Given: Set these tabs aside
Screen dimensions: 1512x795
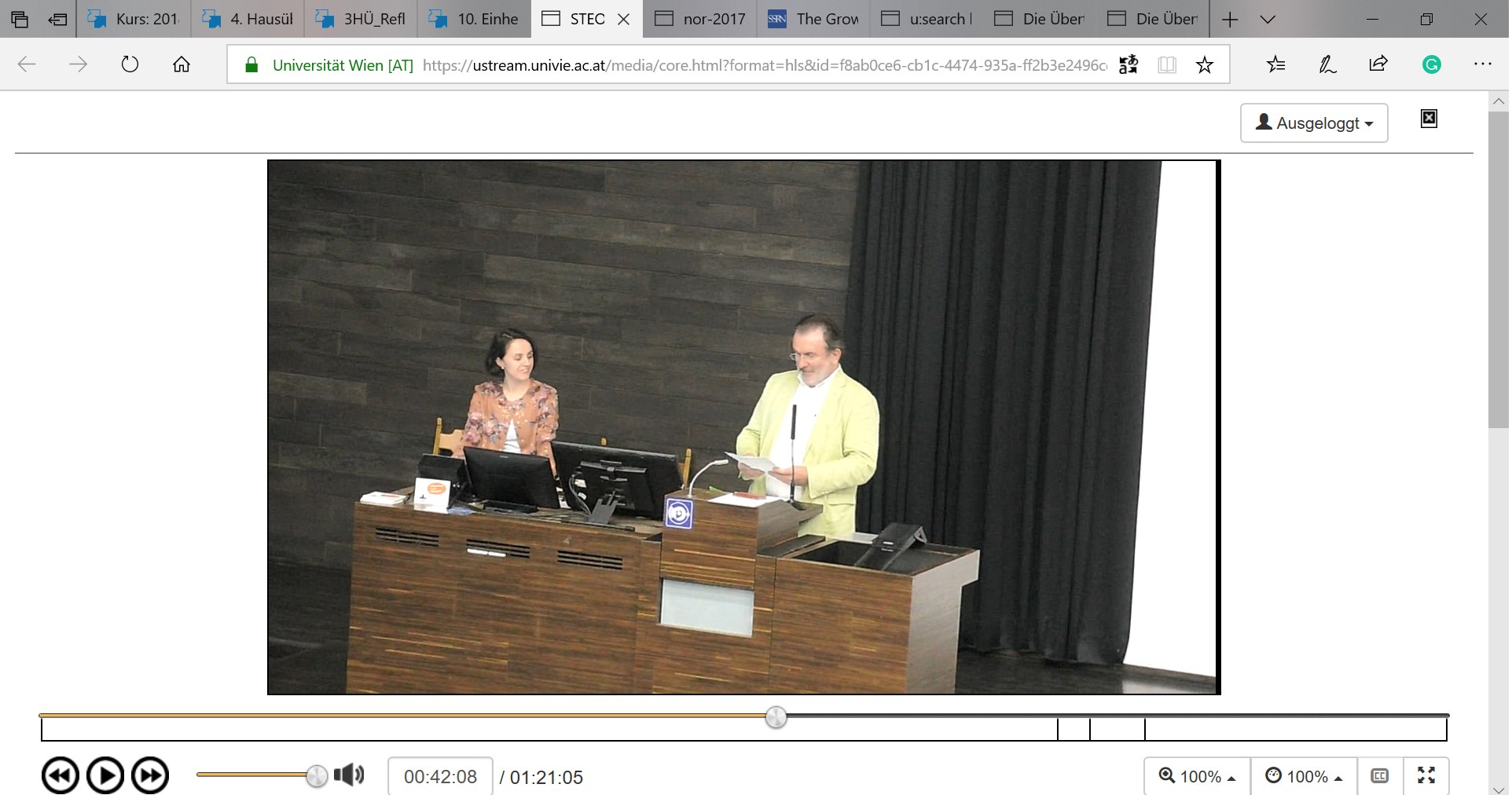Looking at the screenshot, I should (x=57, y=19).
